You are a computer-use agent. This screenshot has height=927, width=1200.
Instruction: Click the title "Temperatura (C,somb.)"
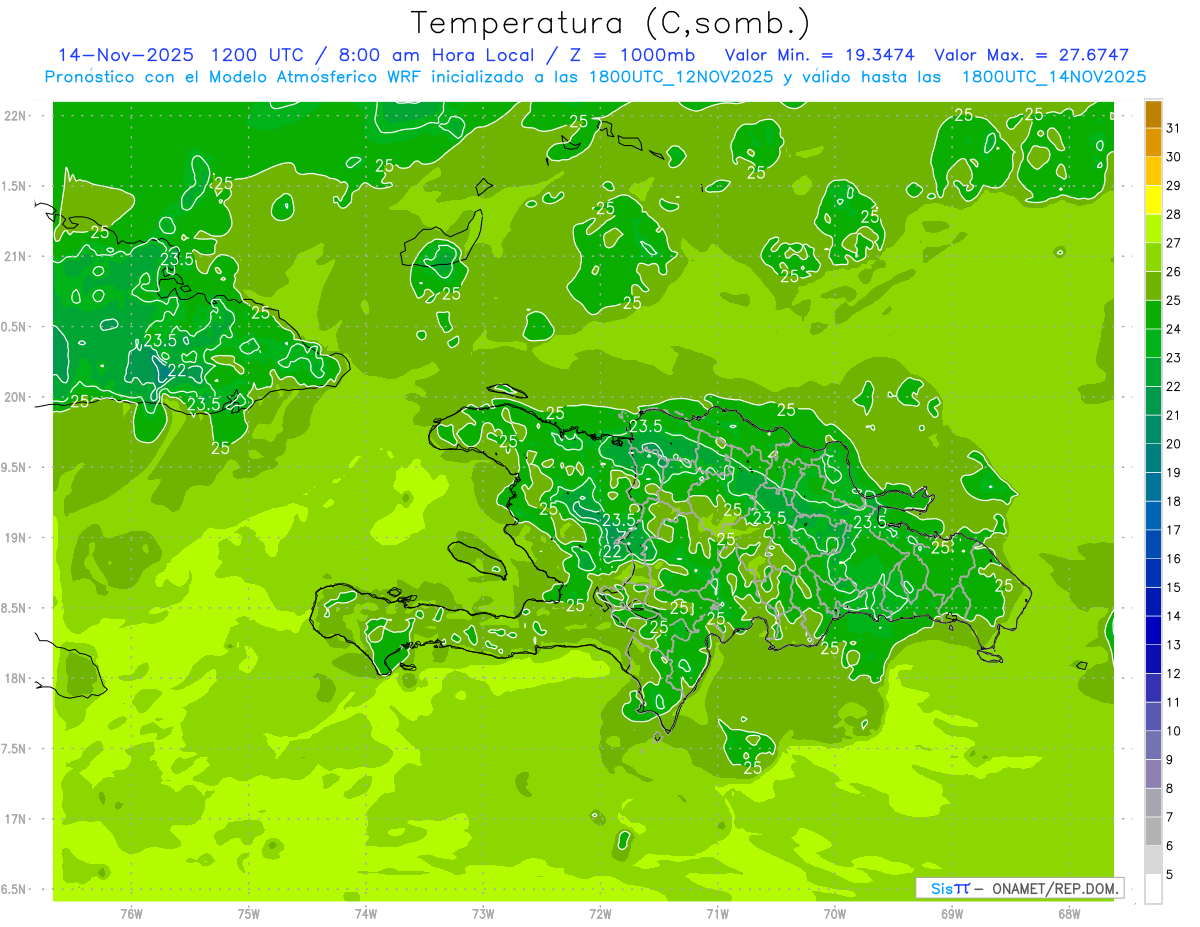pos(610,23)
